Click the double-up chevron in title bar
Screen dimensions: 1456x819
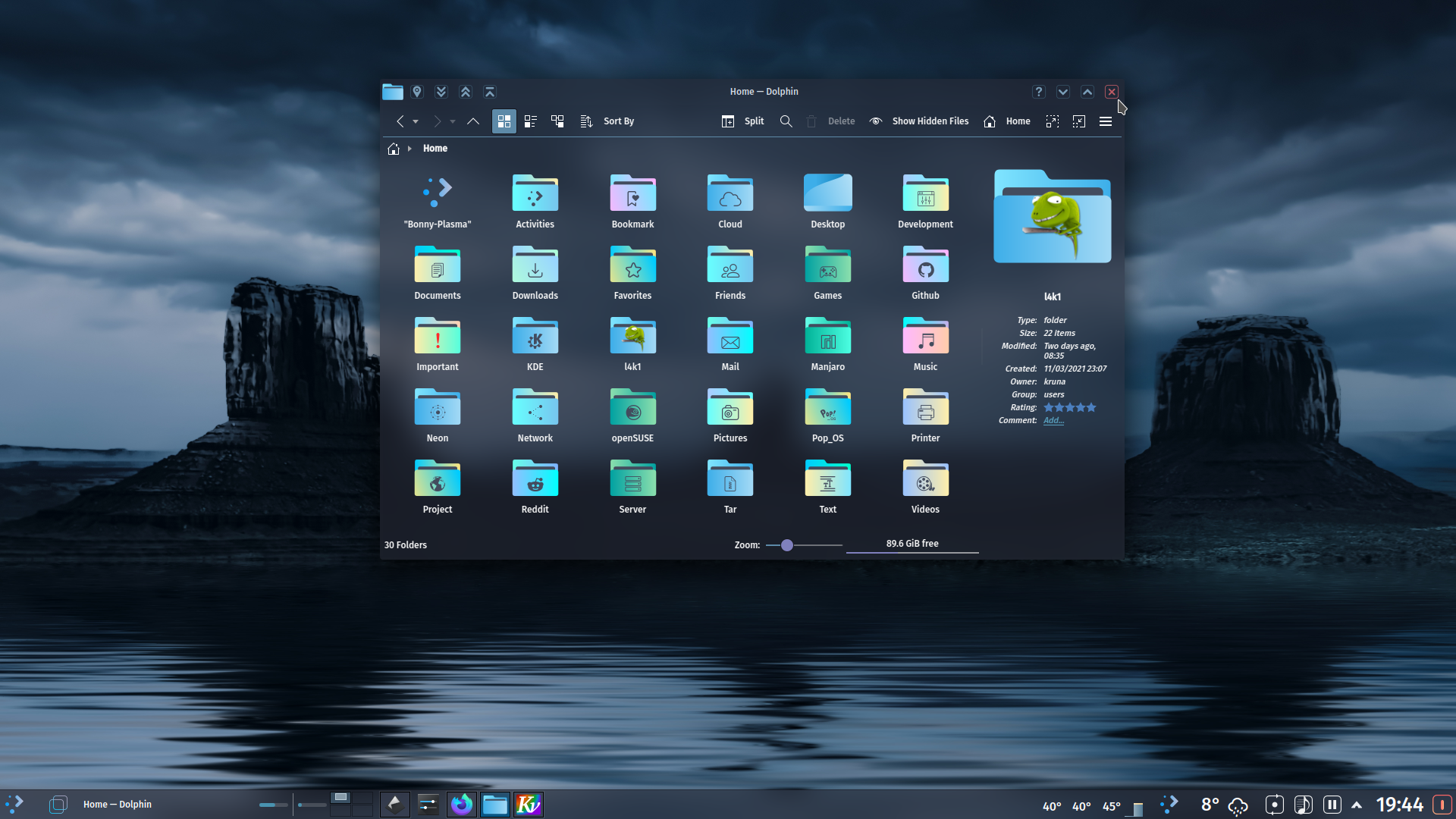tap(466, 92)
